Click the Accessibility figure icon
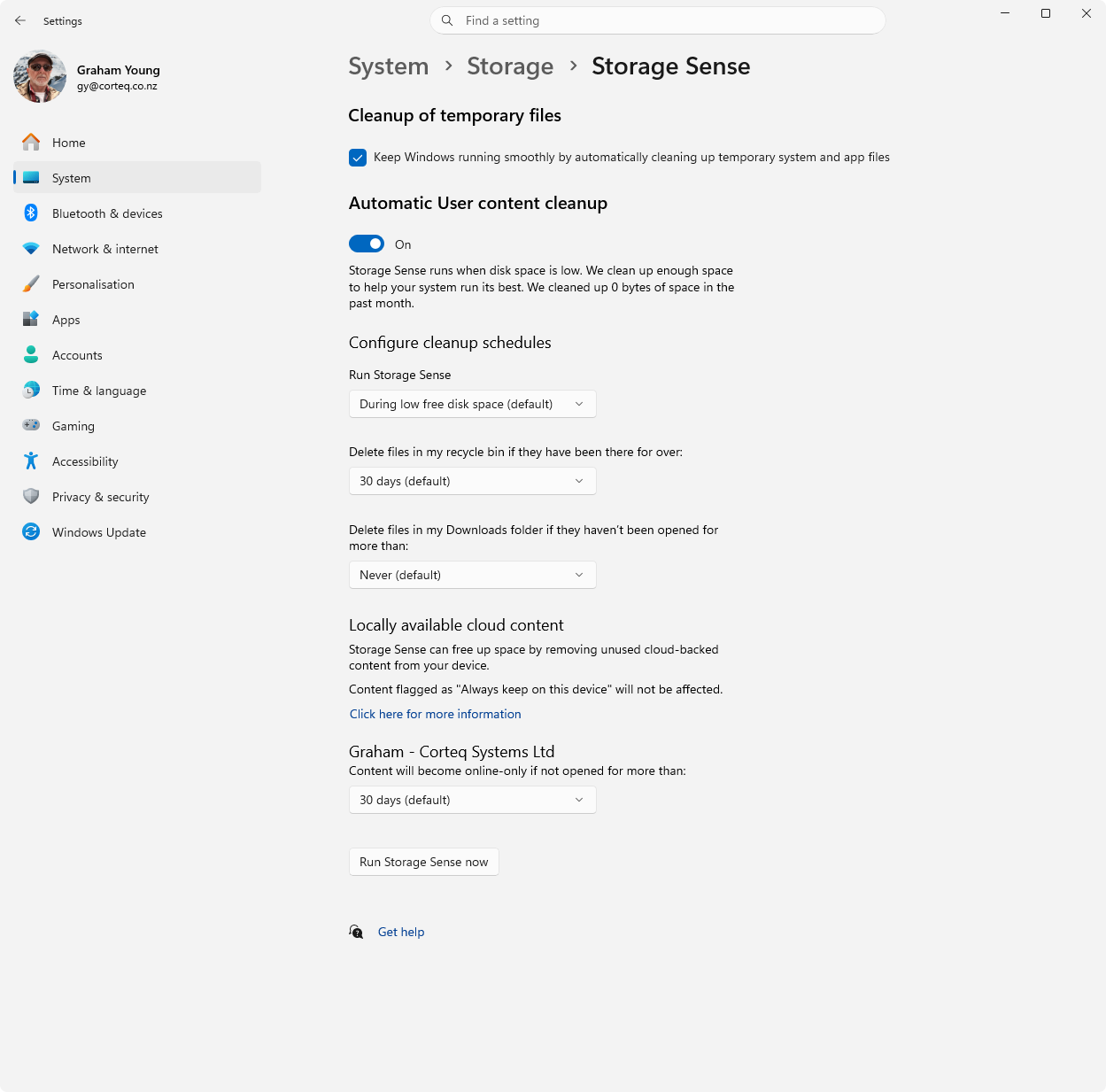This screenshot has width=1106, height=1092. point(31,461)
